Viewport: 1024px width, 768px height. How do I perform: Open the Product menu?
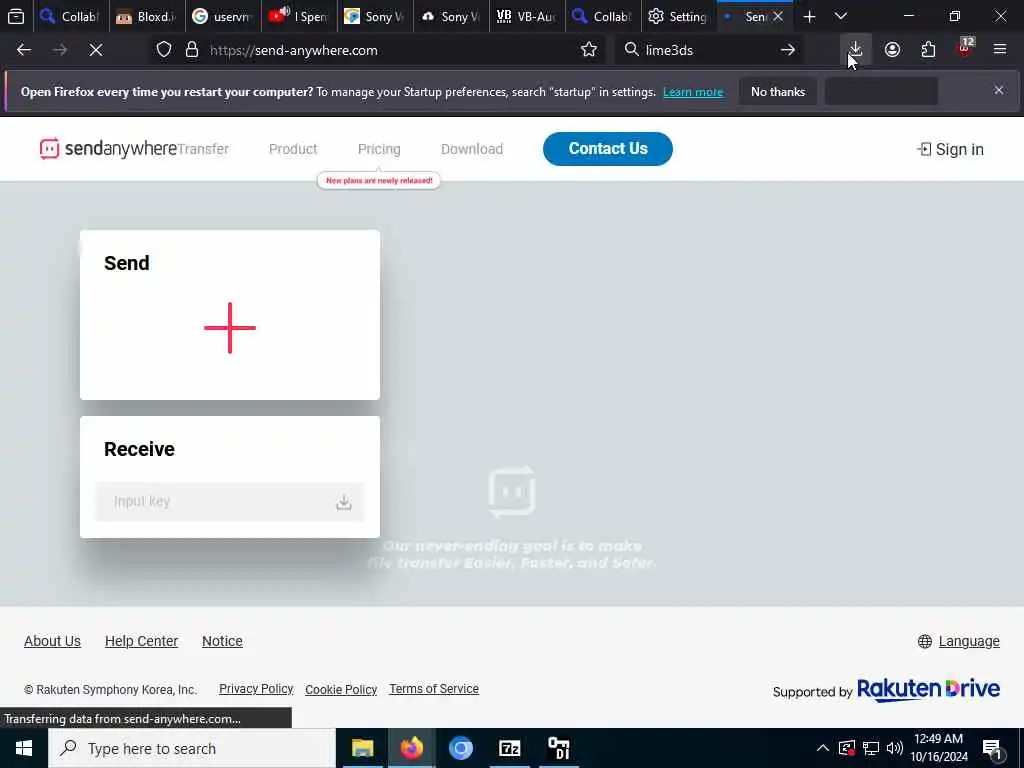[x=293, y=149]
